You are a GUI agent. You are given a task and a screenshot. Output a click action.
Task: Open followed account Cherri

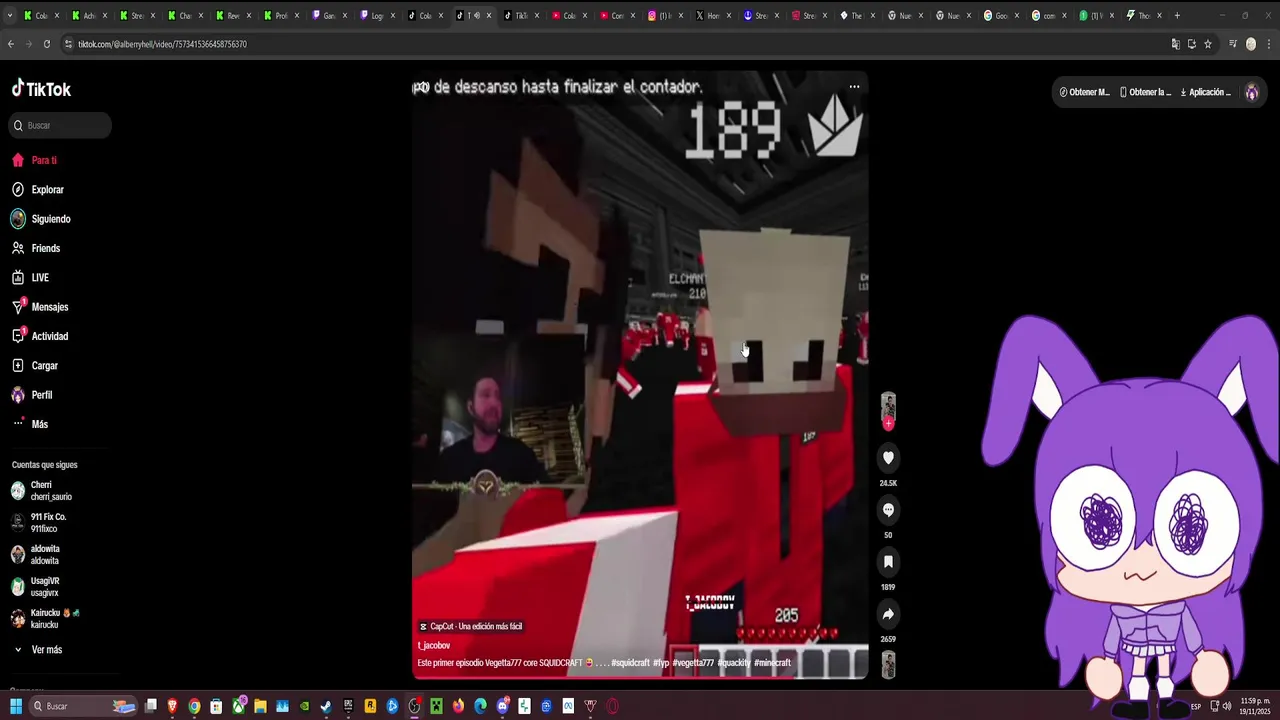[x=42, y=491]
